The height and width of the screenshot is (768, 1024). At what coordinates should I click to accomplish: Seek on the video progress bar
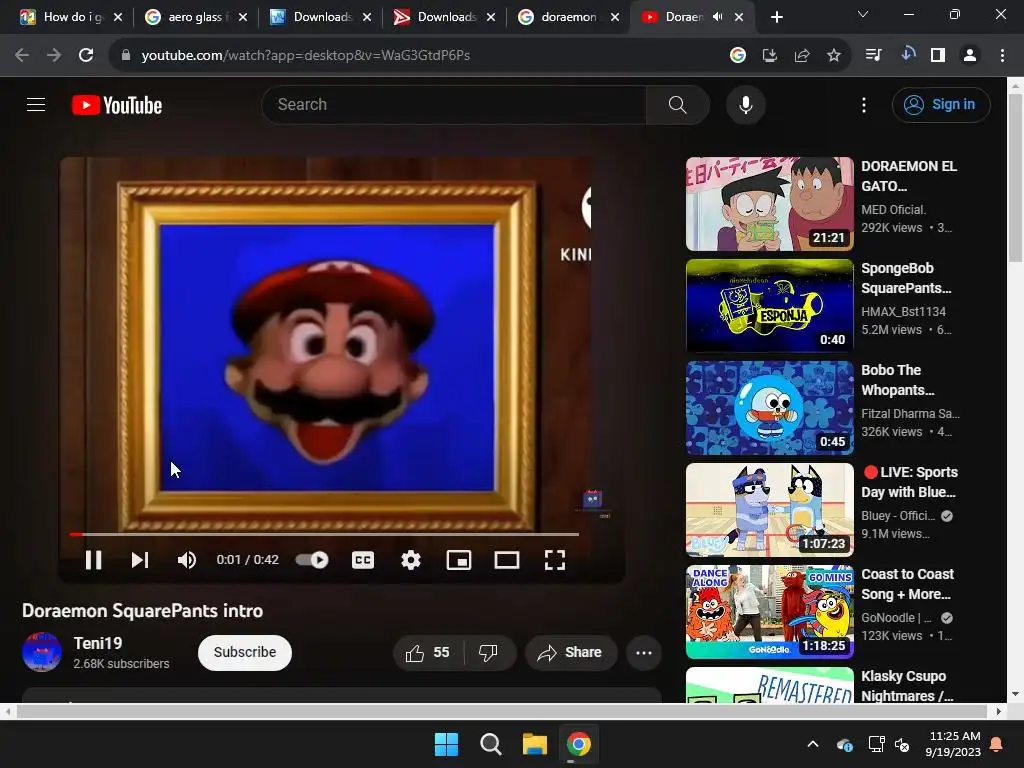324,534
